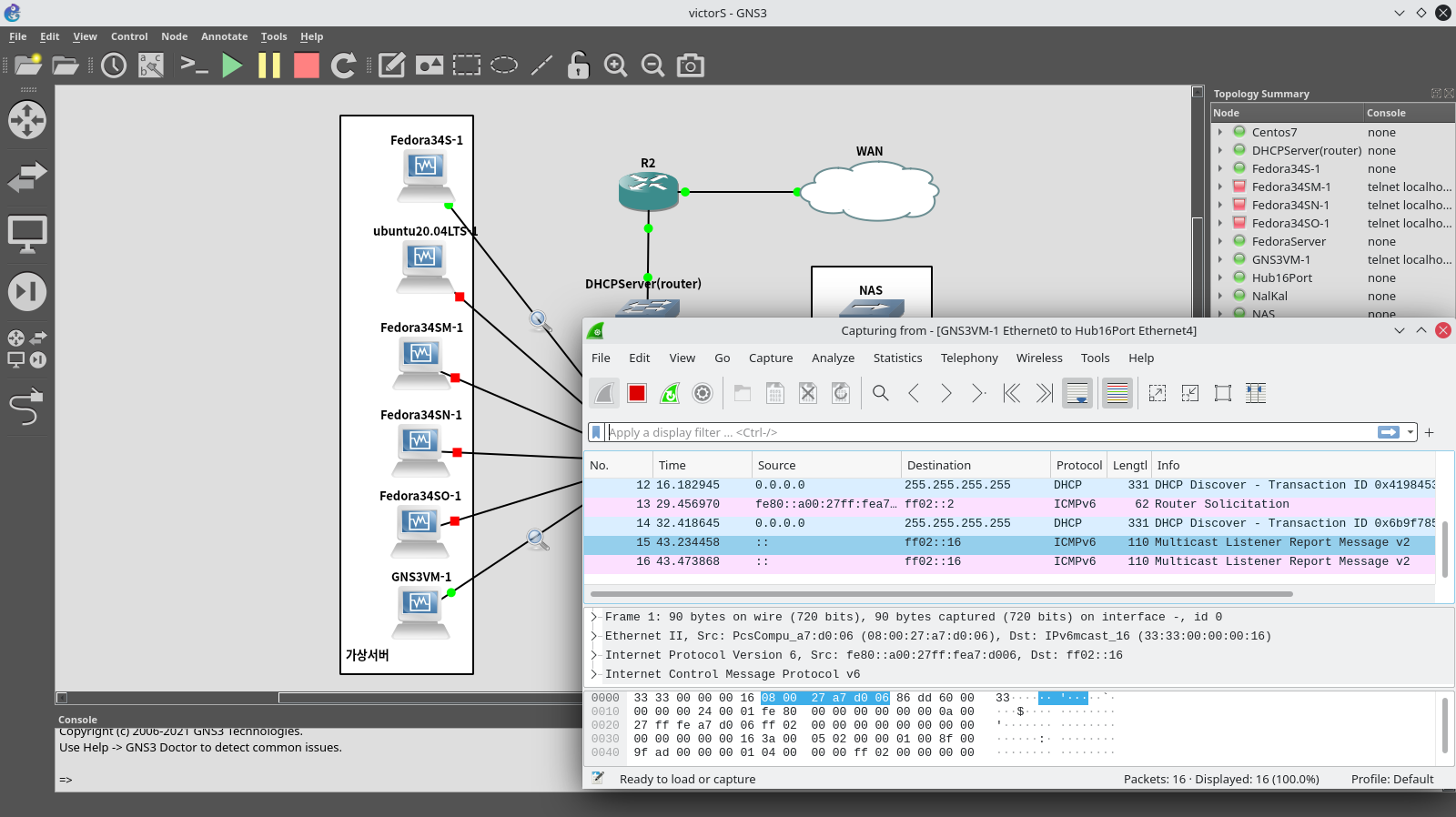Viewport: 1456px width, 817px height.
Task: Expand Hub16Port in Topology Summary
Action: pyautogui.click(x=1220, y=277)
